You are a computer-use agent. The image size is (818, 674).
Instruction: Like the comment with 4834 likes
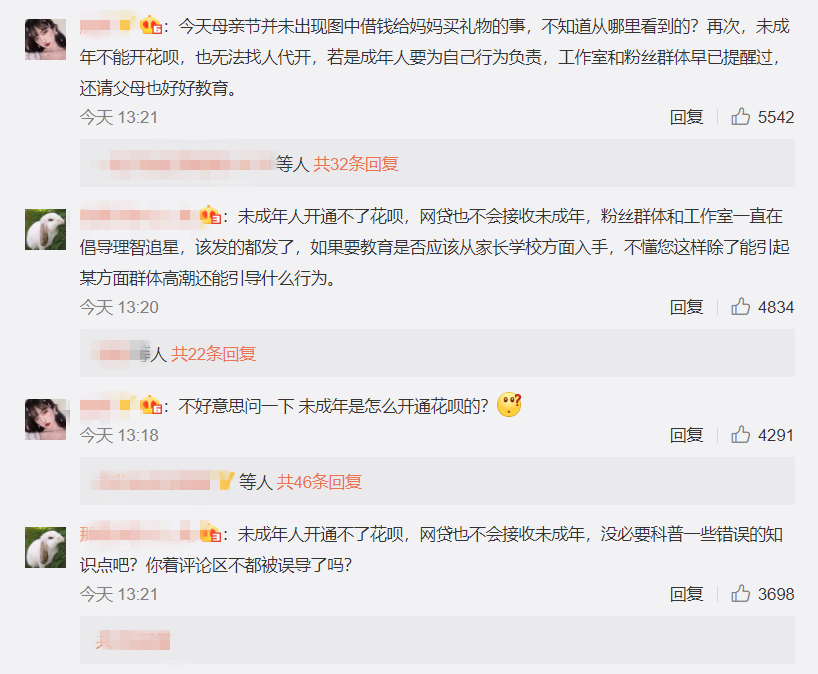coord(740,307)
